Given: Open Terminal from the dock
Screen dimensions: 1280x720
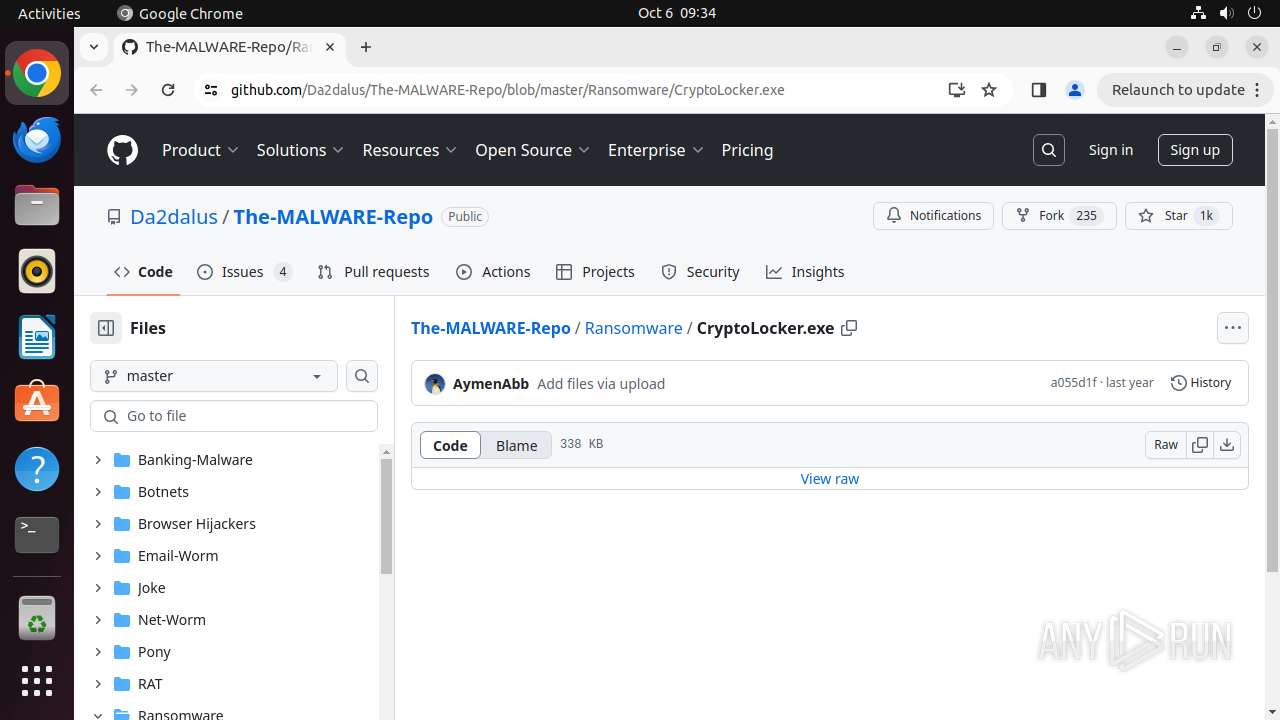Looking at the screenshot, I should point(37,535).
